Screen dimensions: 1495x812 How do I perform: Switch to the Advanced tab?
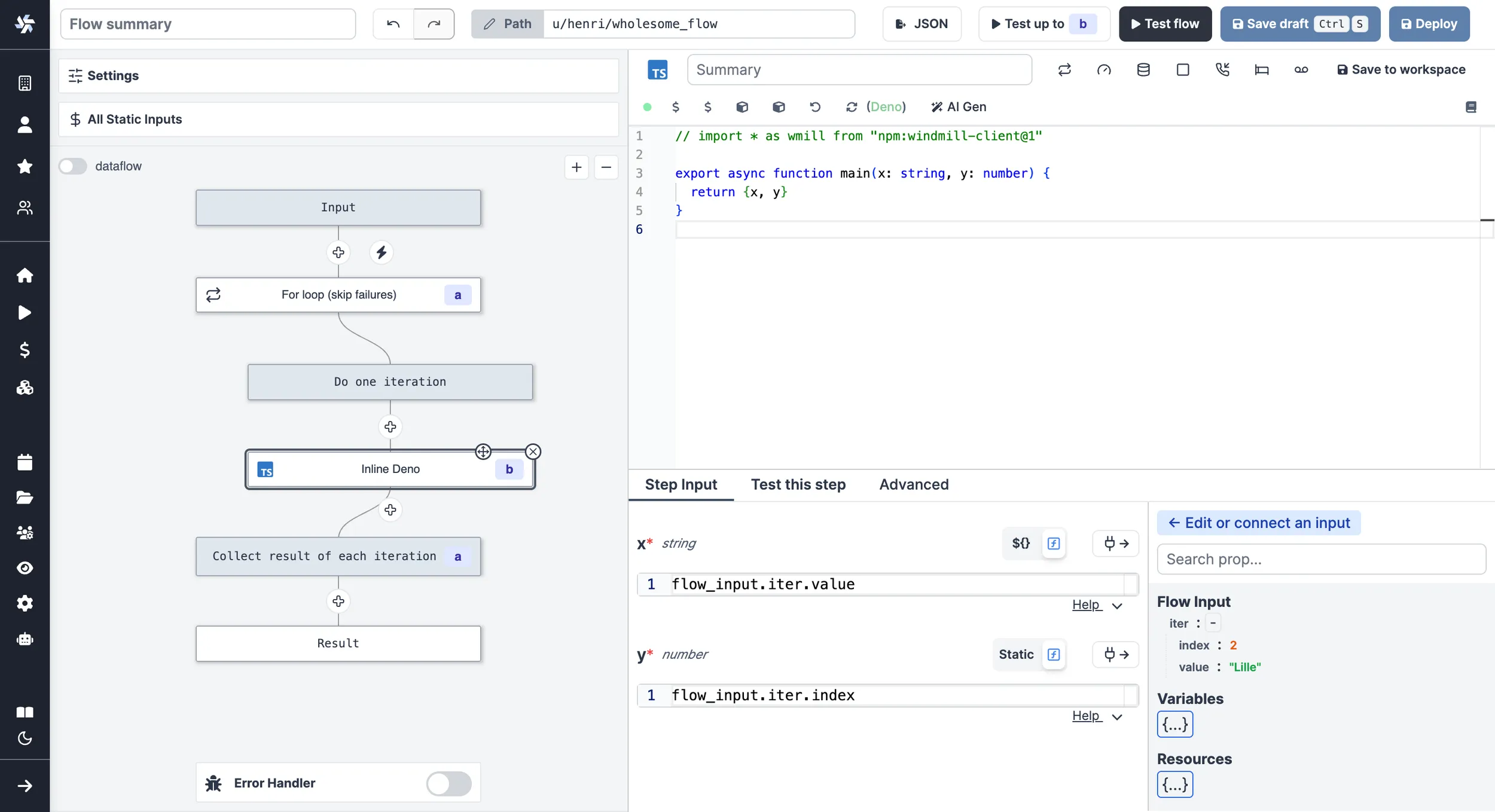[x=913, y=484]
